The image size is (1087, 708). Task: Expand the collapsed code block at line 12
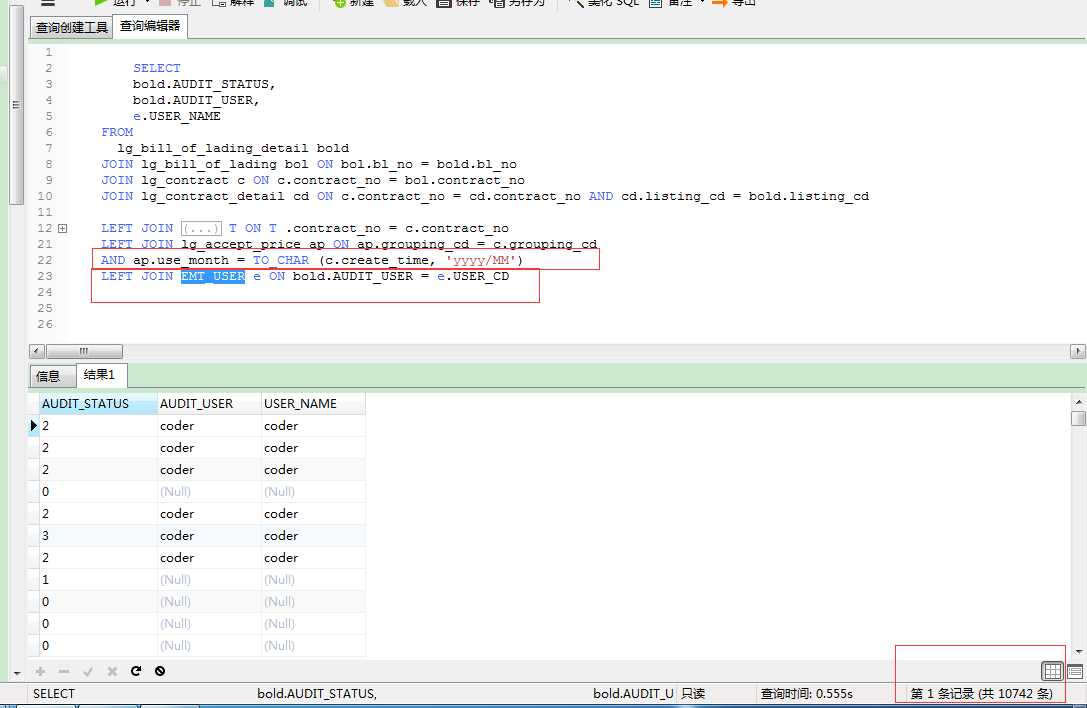[x=62, y=228]
